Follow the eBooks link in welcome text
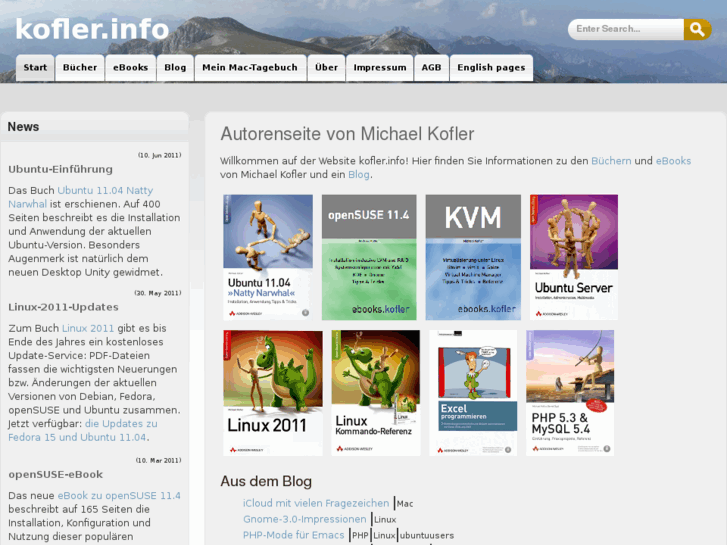 click(x=673, y=161)
